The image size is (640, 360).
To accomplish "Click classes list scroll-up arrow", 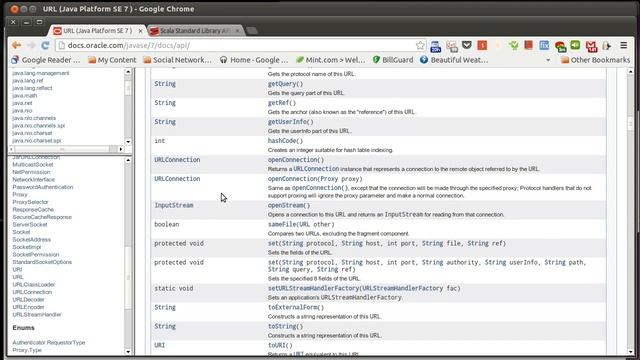I will (x=128, y=160).
